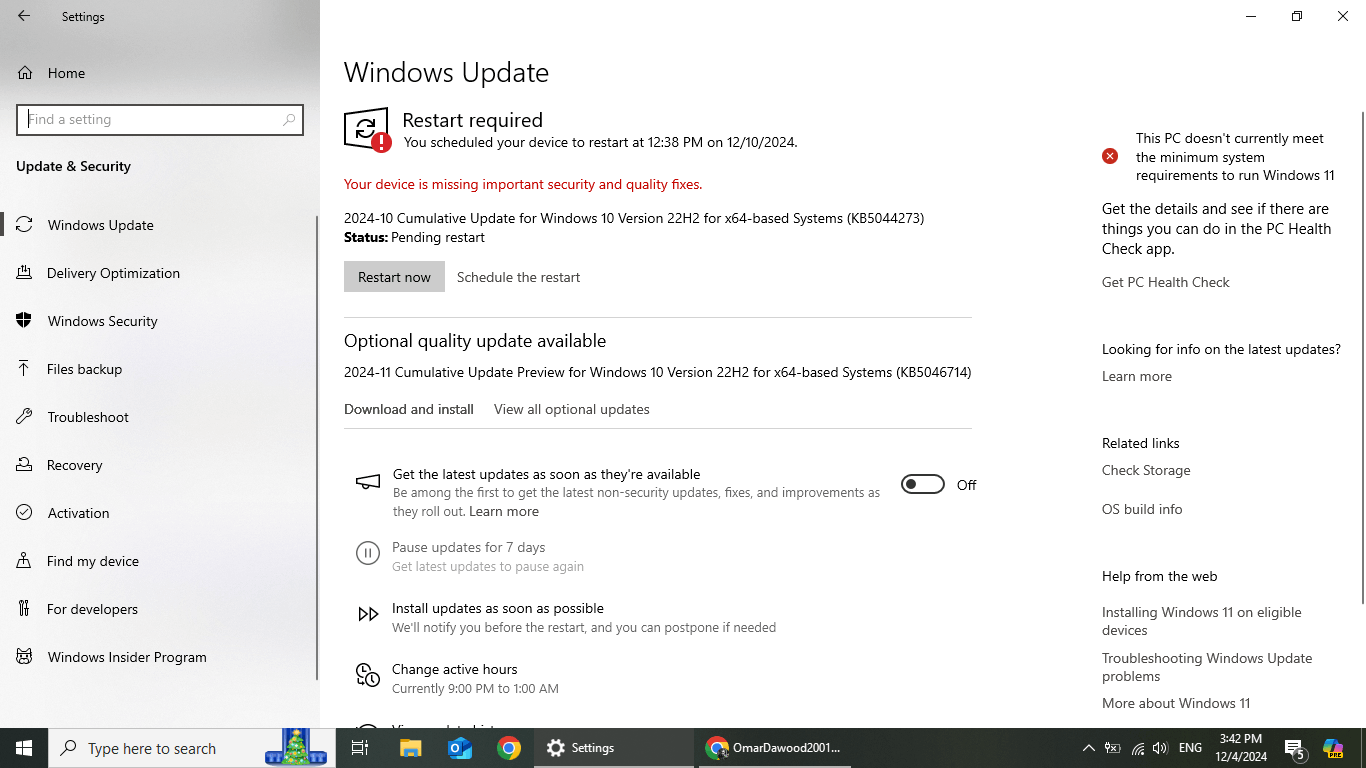Viewport: 1366px width, 768px height.
Task: Click the megaphone icon for latest updates
Action: click(x=368, y=482)
